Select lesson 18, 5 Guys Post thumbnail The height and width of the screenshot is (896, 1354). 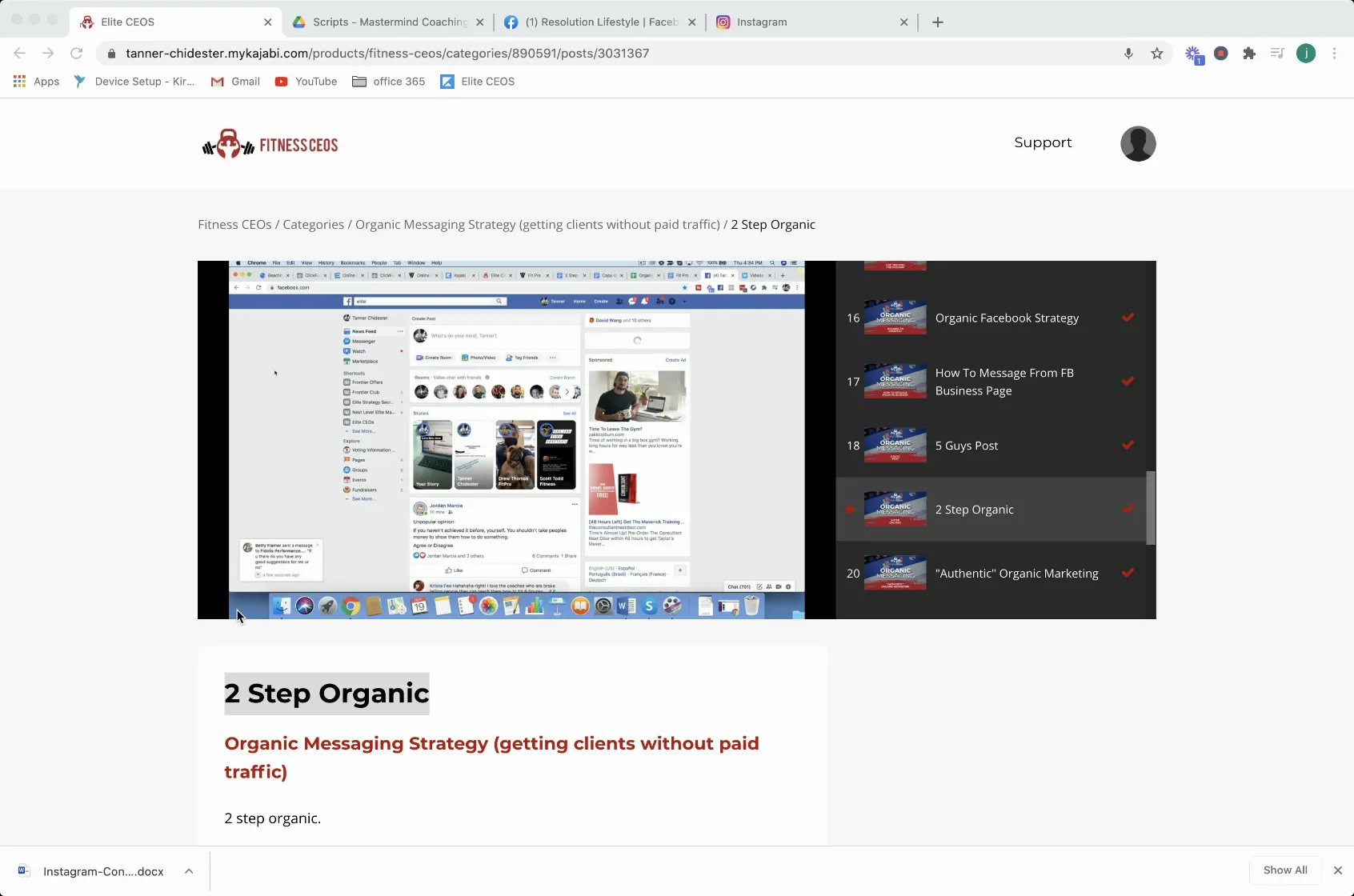pos(895,446)
